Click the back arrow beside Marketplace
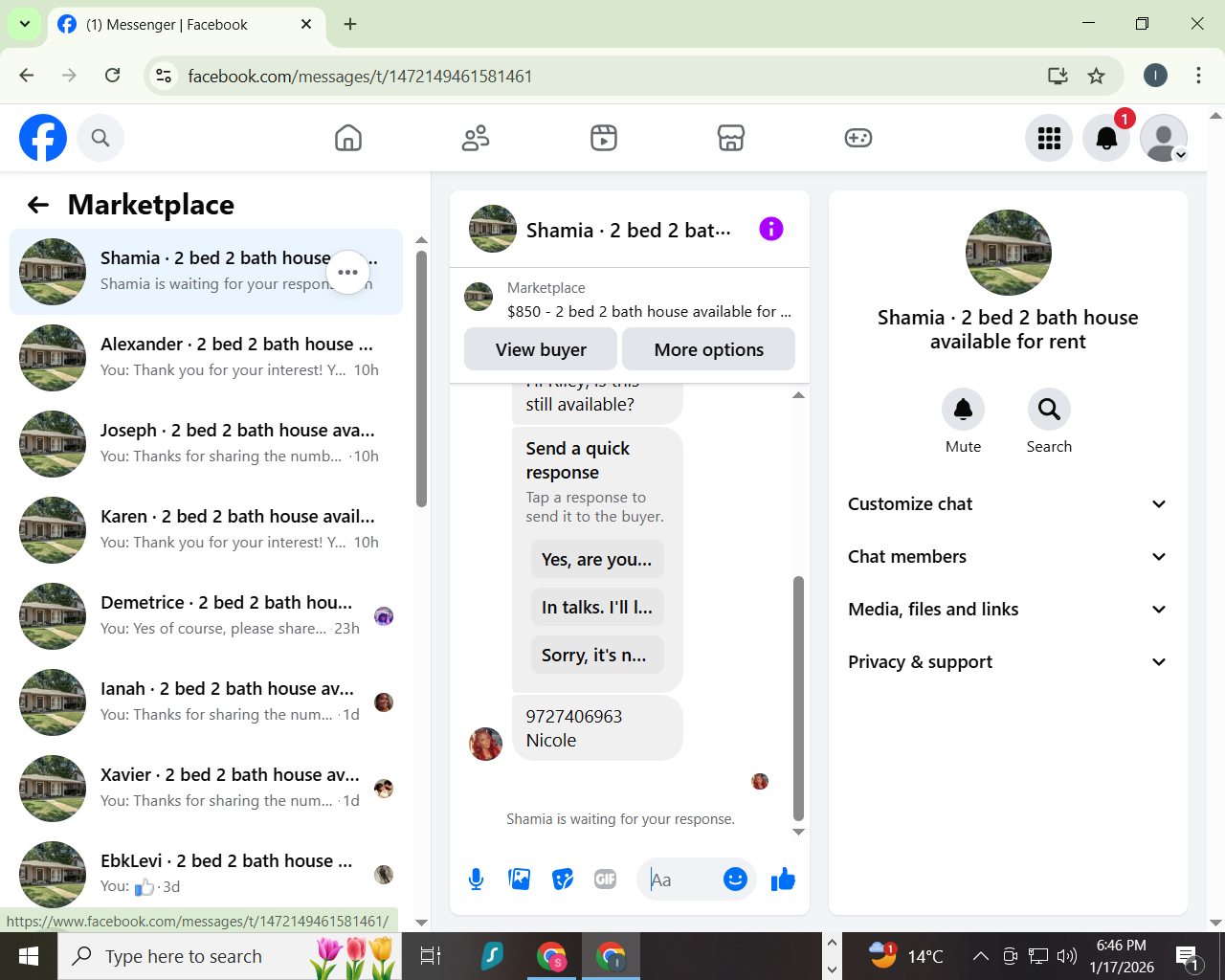Screen dimensions: 1225x980 pyautogui.click(x=38, y=205)
